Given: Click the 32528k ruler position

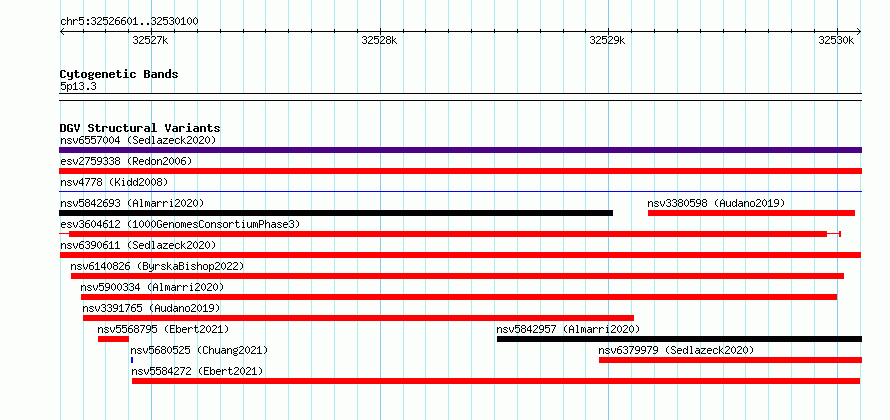Looking at the screenshot, I should pos(379,40).
